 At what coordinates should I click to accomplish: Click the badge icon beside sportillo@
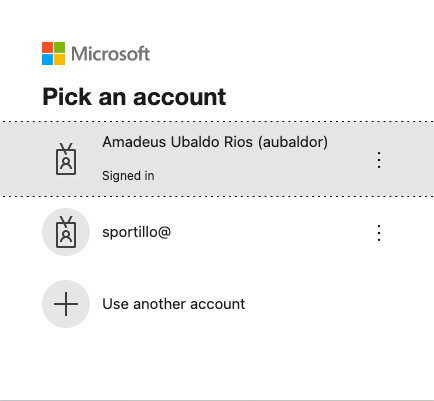click(x=66, y=232)
